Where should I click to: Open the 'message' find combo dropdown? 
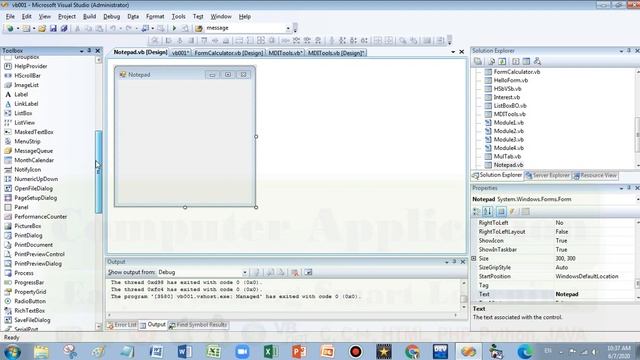(288, 28)
